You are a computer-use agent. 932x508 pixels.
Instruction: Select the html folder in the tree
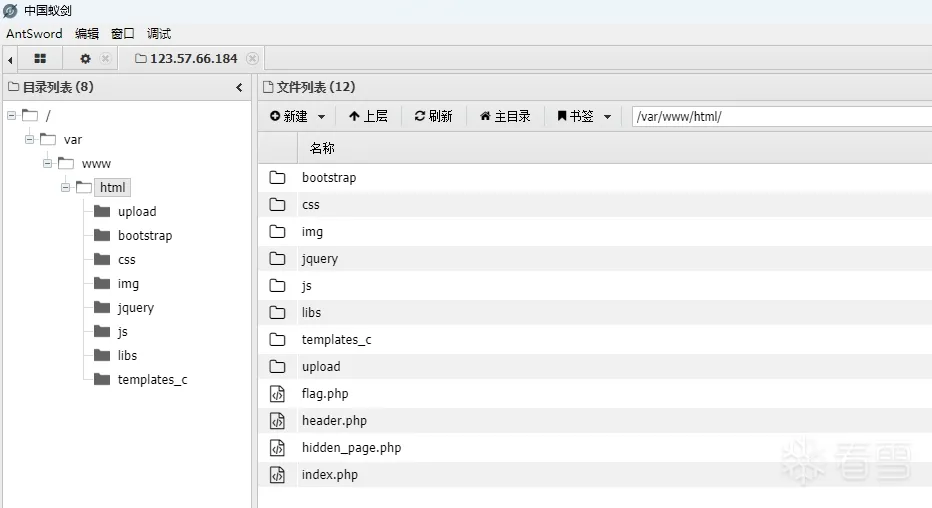pos(112,188)
